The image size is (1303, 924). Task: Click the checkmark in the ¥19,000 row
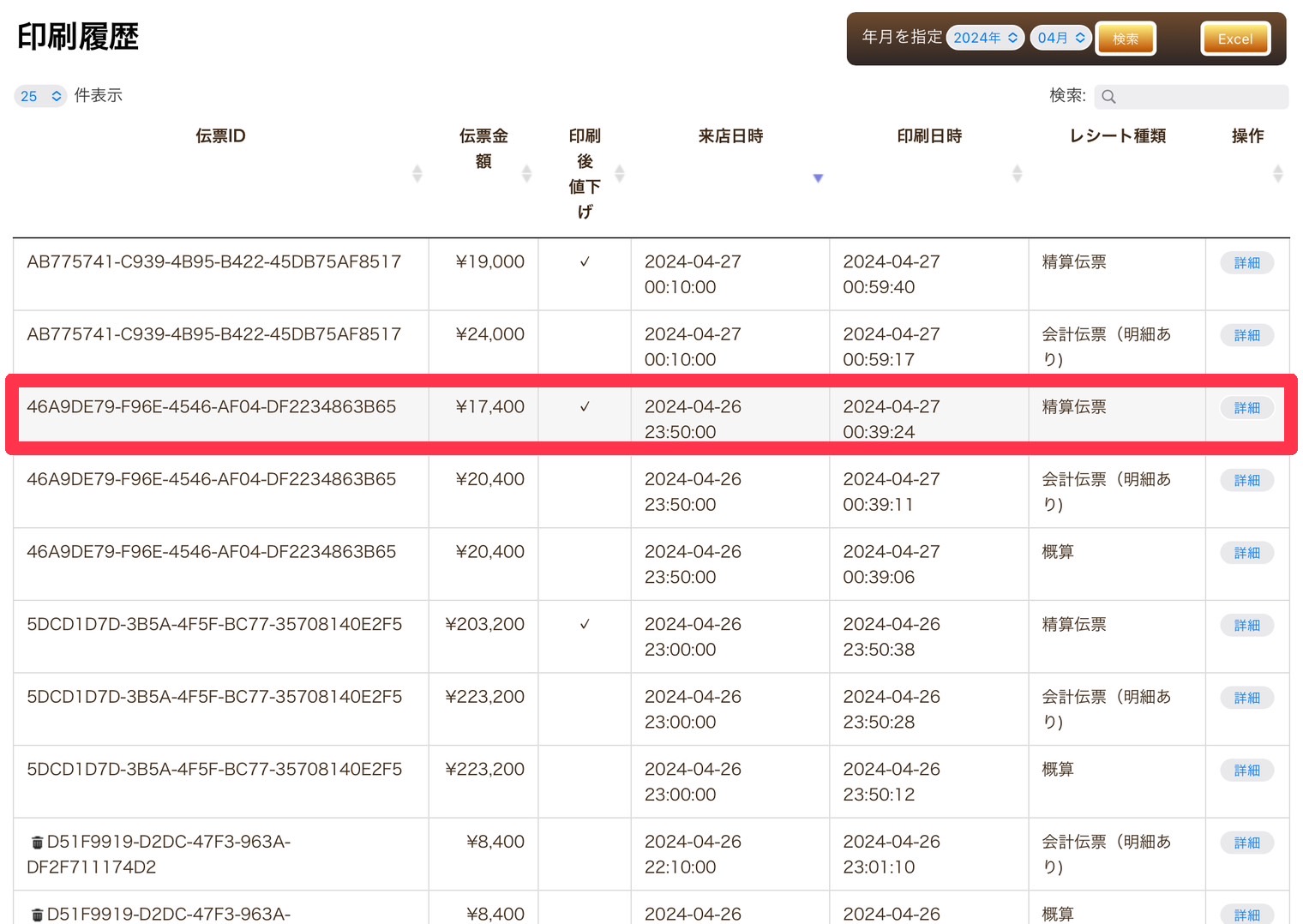coord(585,262)
